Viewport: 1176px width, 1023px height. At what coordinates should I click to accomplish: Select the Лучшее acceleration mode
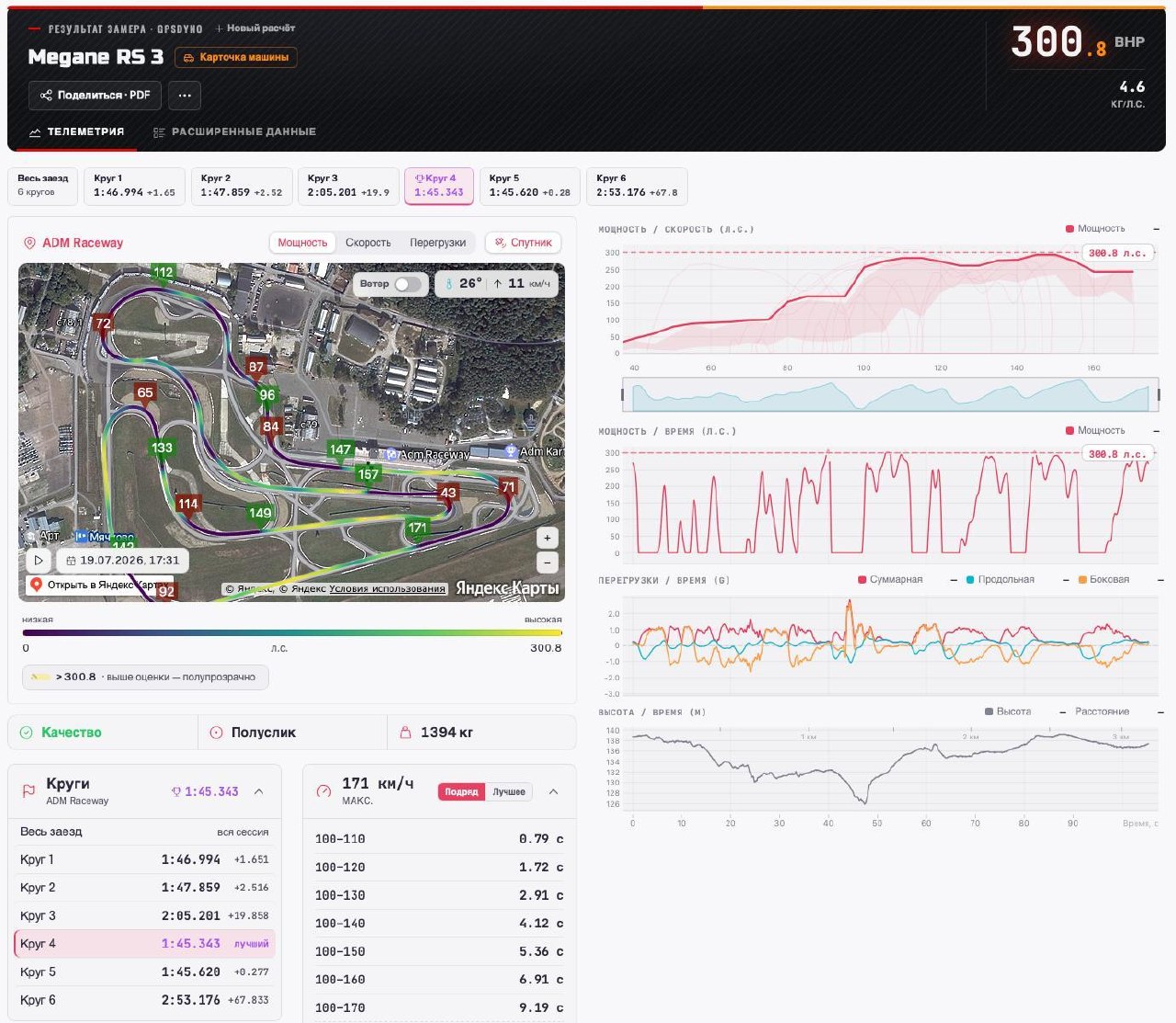[509, 791]
